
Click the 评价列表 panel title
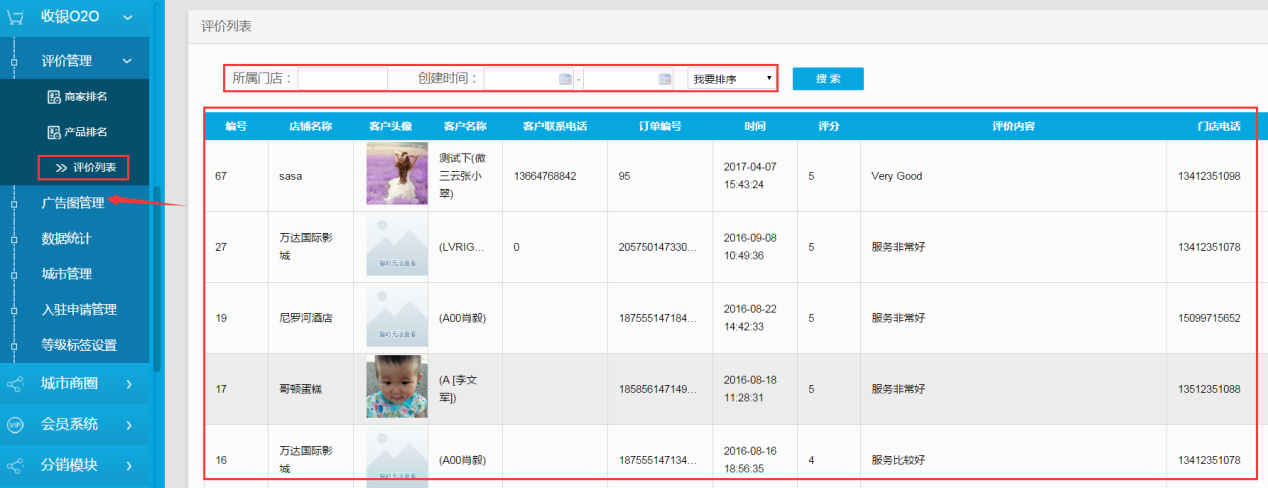(x=226, y=27)
